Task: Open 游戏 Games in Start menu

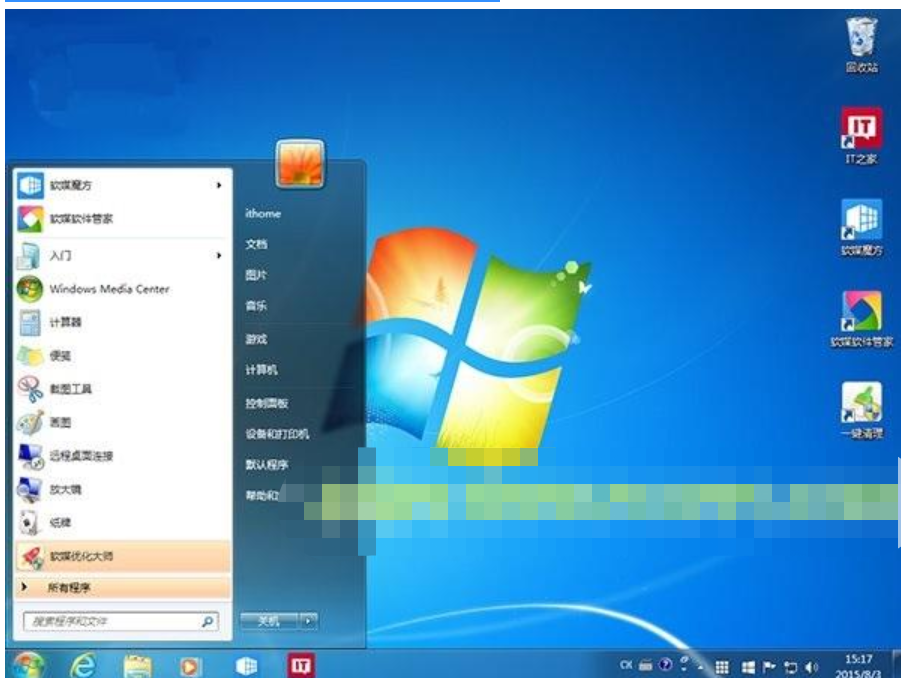Action: point(256,339)
